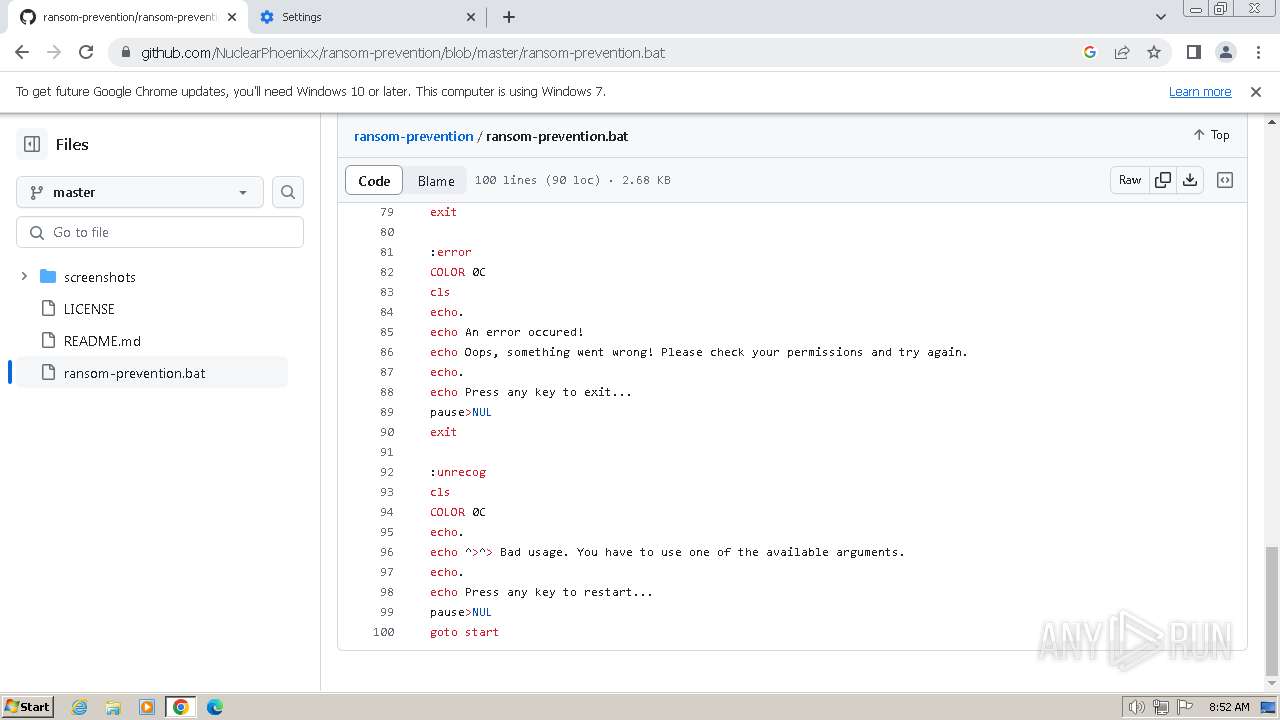This screenshot has height=720, width=1280.
Task: Select the ransom-prevention GitHub tab
Action: click(127, 17)
